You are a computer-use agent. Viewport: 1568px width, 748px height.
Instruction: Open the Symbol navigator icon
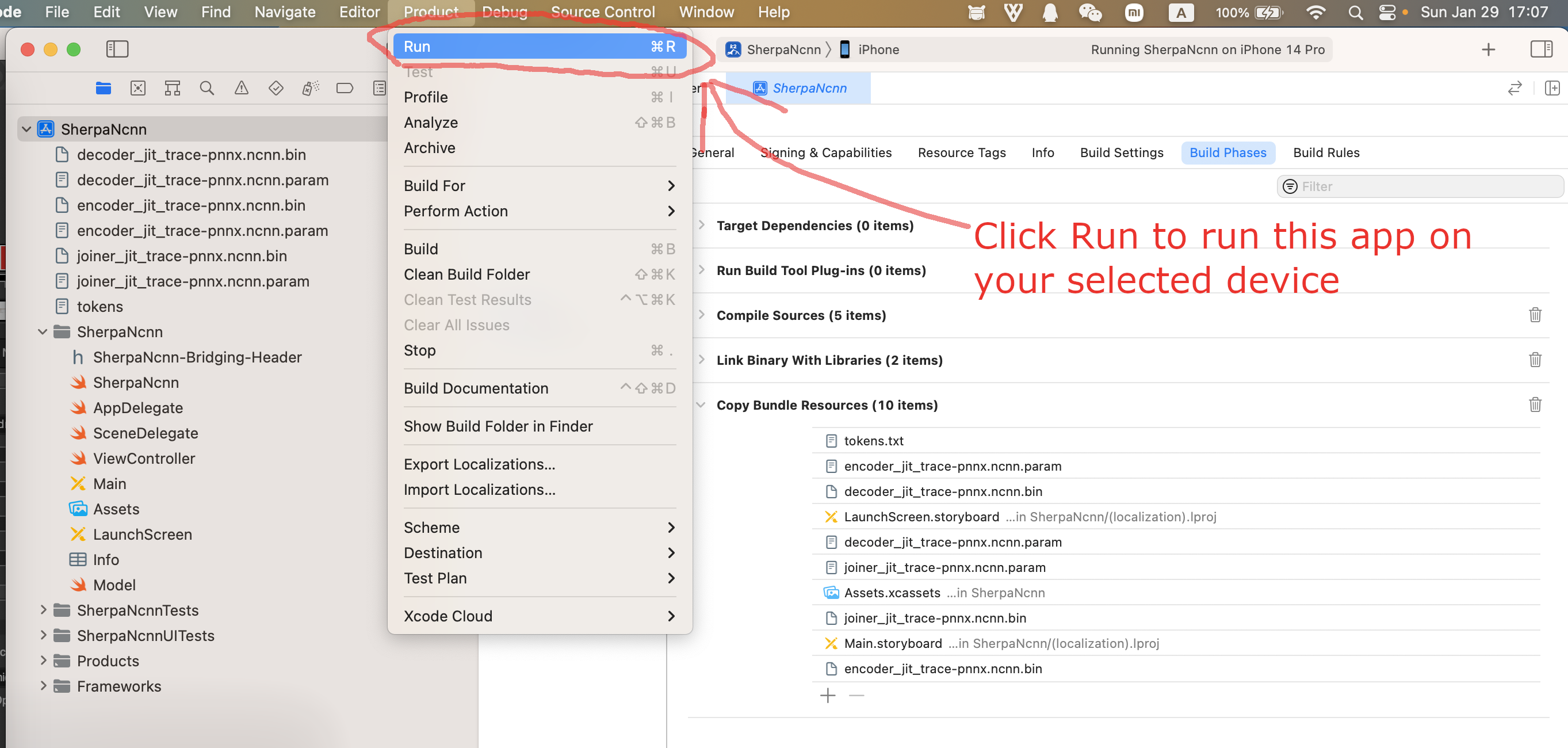pyautogui.click(x=172, y=89)
